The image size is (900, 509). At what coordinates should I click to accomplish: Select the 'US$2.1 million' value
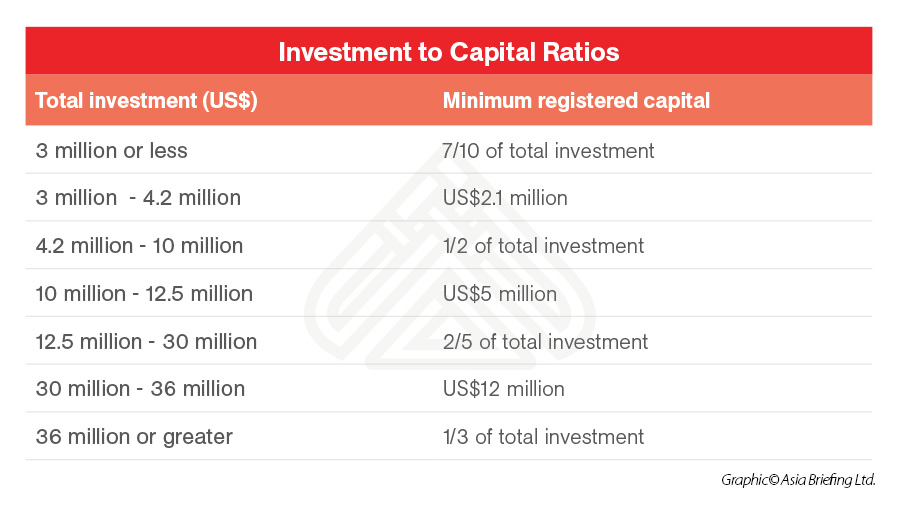pos(505,198)
